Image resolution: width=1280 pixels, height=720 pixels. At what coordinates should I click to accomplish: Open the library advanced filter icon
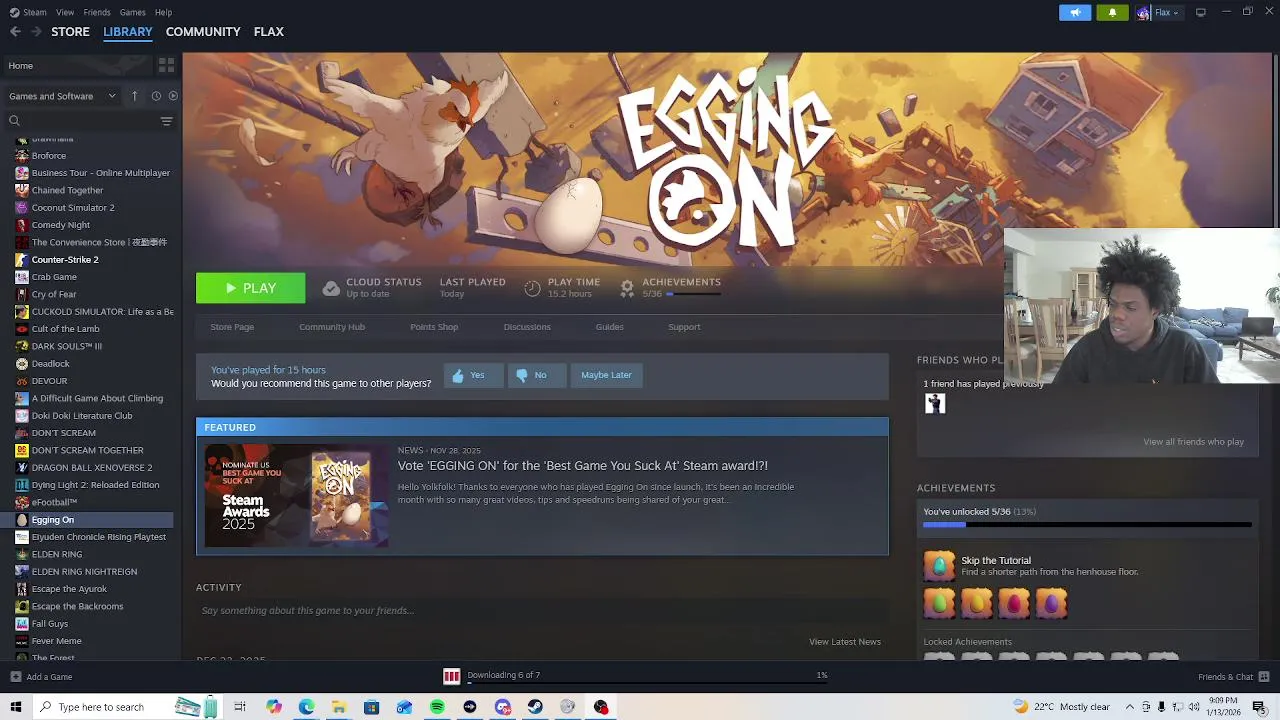tap(166, 121)
